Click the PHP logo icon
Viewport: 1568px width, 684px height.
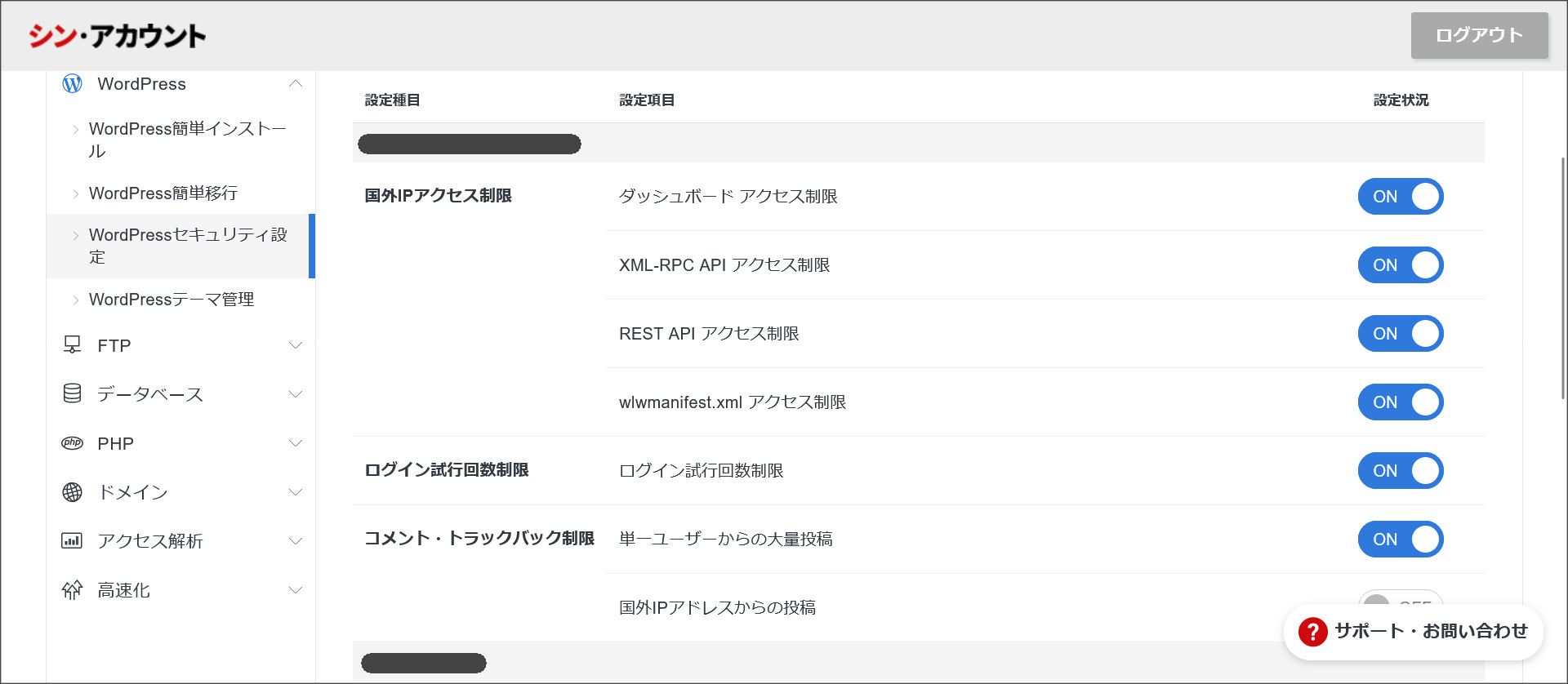point(73,443)
